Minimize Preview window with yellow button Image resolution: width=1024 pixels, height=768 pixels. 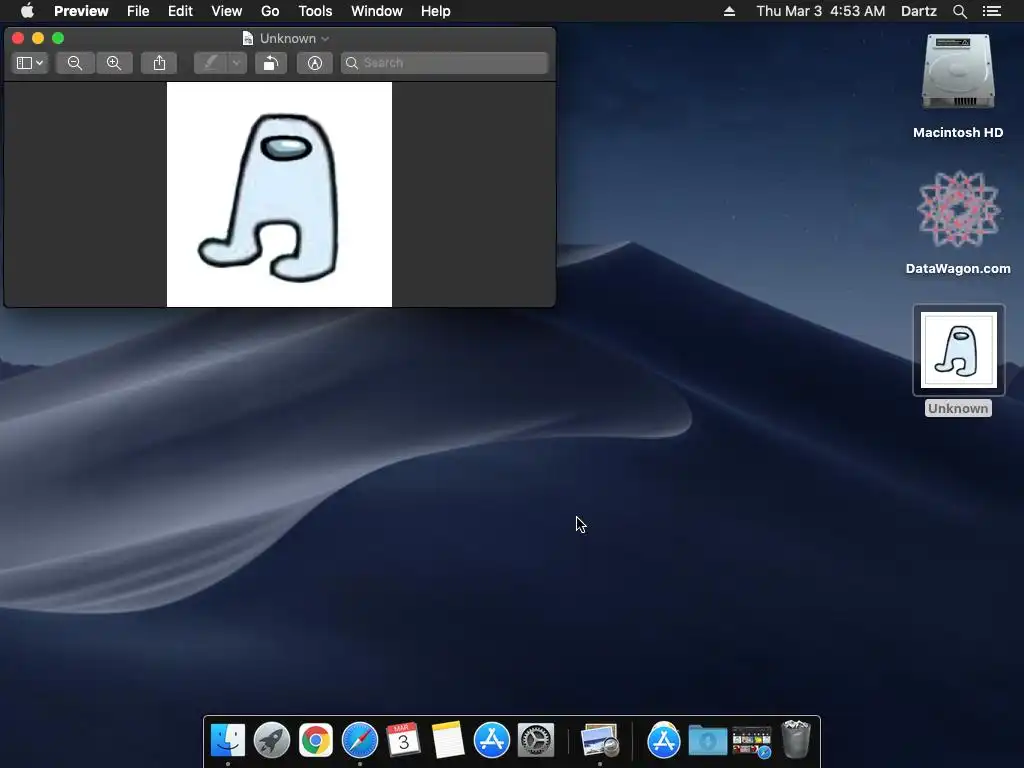pos(38,38)
